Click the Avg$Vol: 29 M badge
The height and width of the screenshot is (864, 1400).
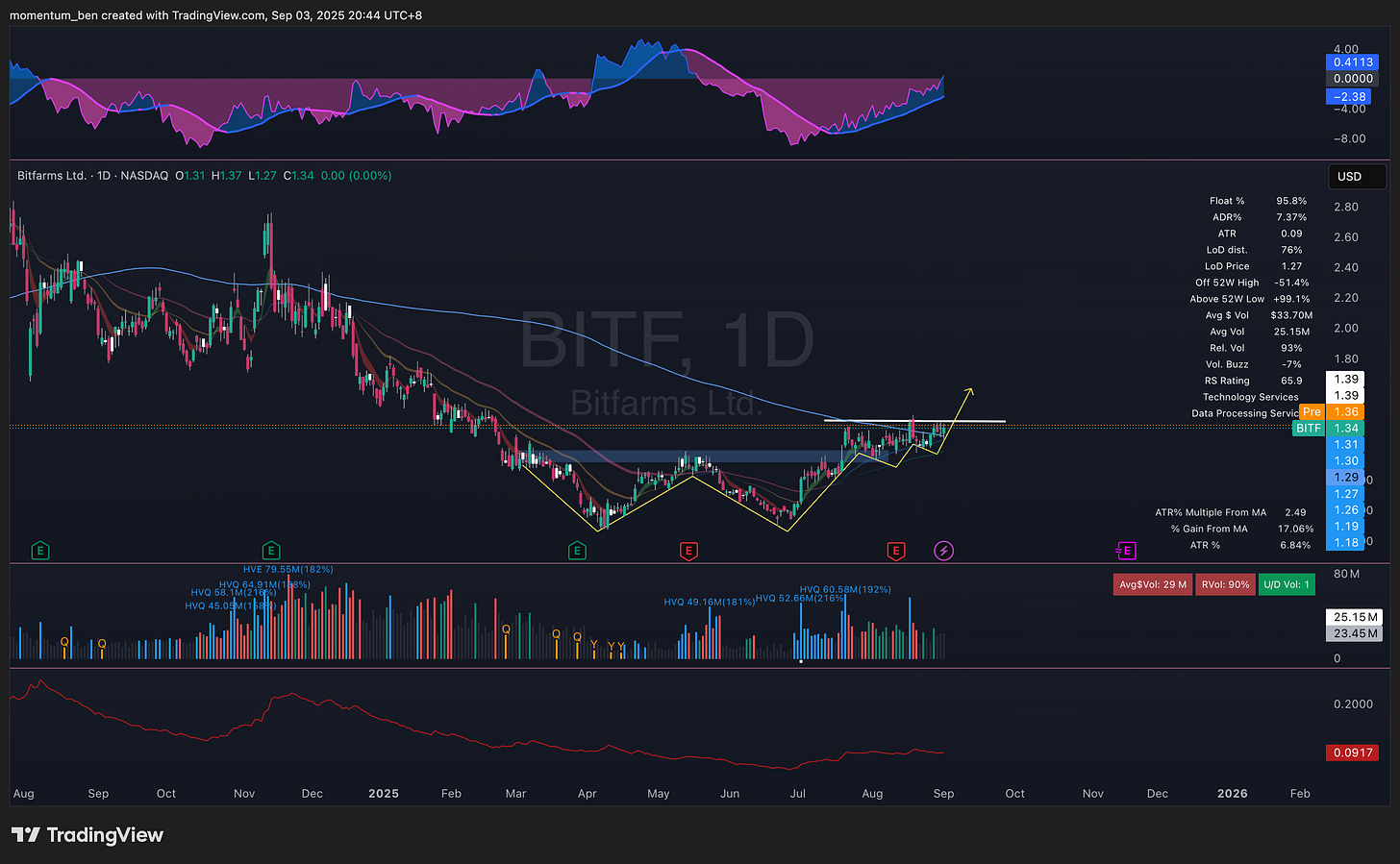(x=1152, y=584)
